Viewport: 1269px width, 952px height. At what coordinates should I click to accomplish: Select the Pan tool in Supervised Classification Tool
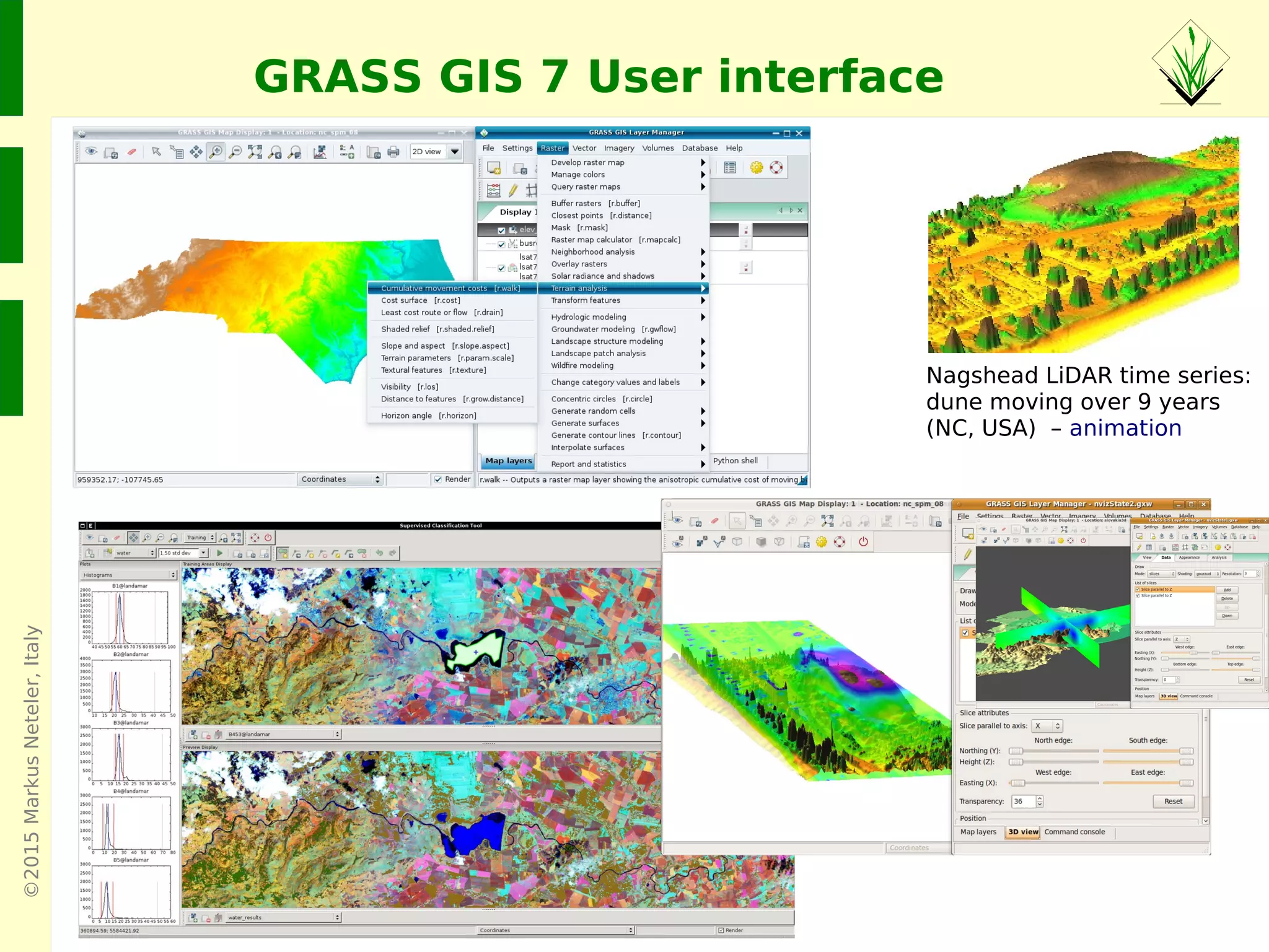tap(133, 538)
